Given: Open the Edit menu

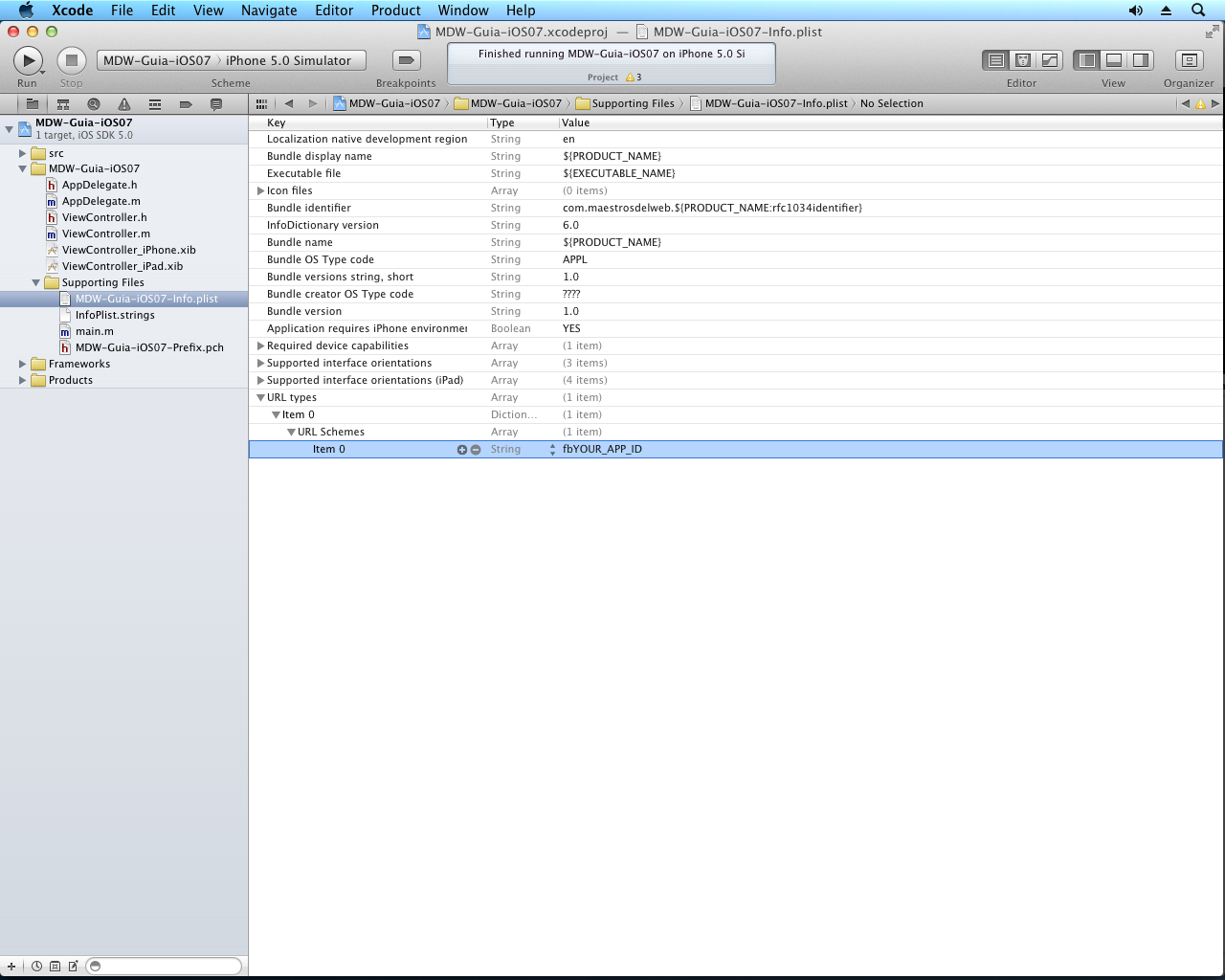Looking at the screenshot, I should tap(164, 11).
